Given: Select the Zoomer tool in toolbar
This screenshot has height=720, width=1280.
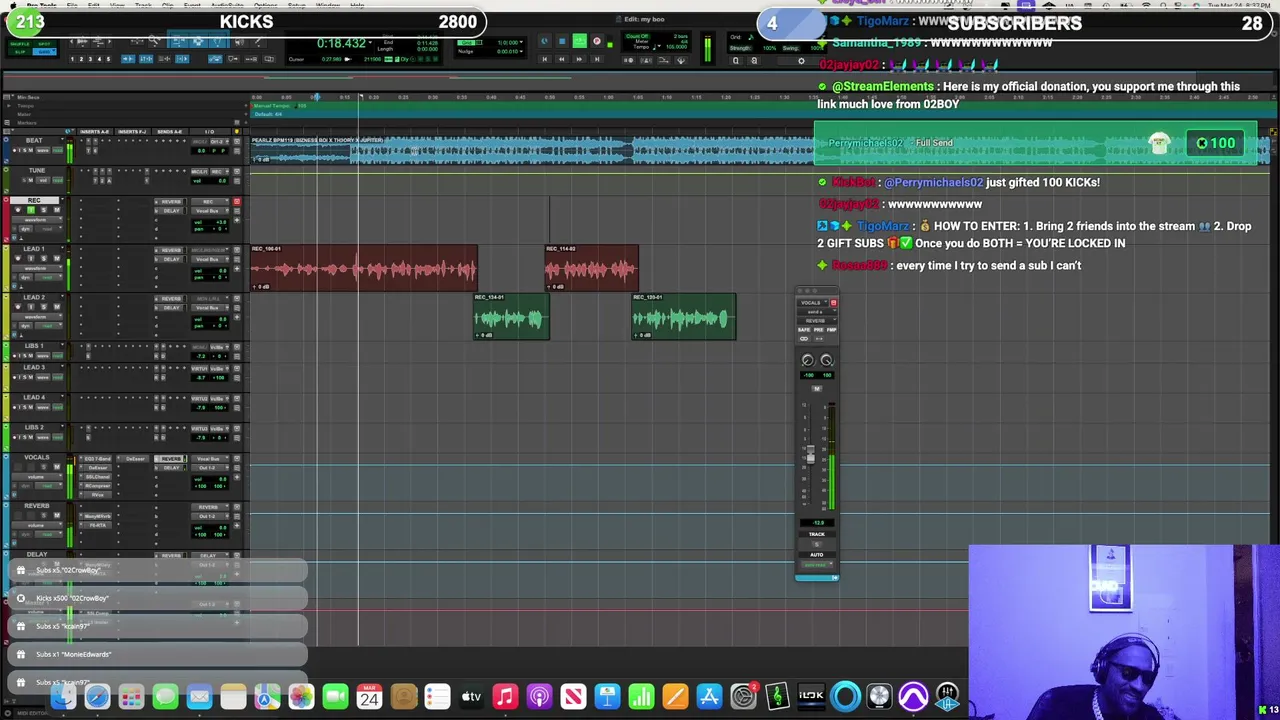Looking at the screenshot, I should pos(154,41).
